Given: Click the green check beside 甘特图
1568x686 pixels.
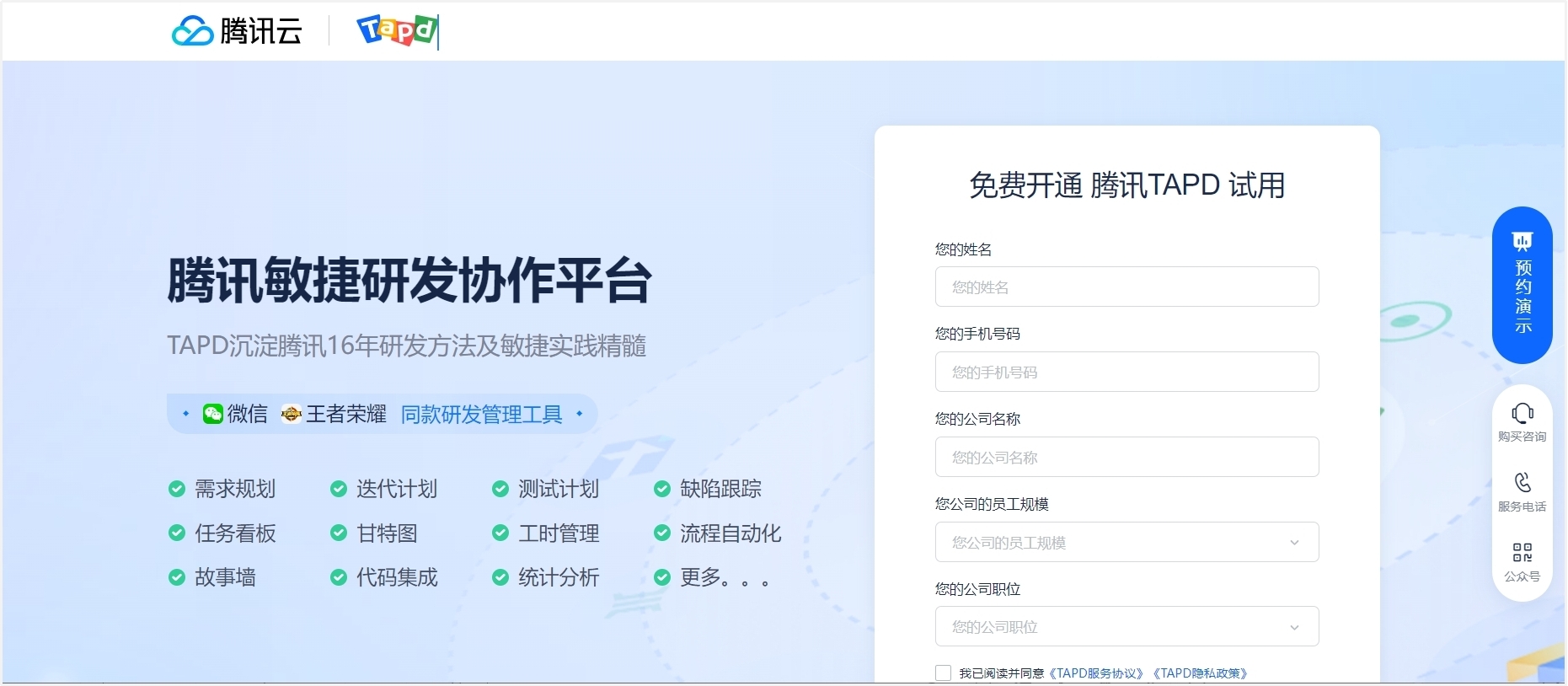Looking at the screenshot, I should tap(339, 533).
